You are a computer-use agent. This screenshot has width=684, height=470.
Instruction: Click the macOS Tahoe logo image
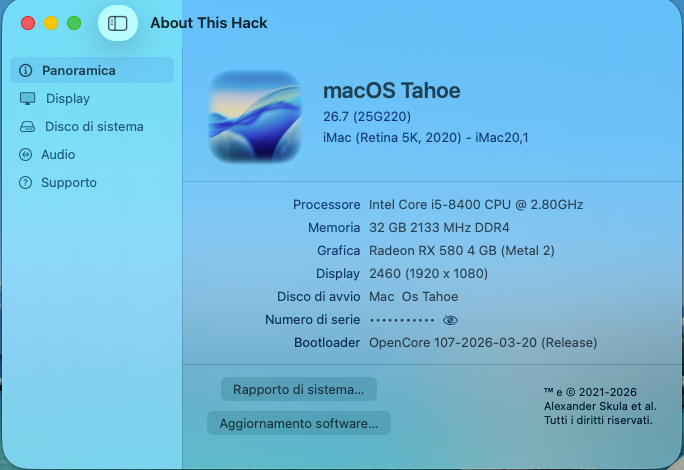coord(255,117)
